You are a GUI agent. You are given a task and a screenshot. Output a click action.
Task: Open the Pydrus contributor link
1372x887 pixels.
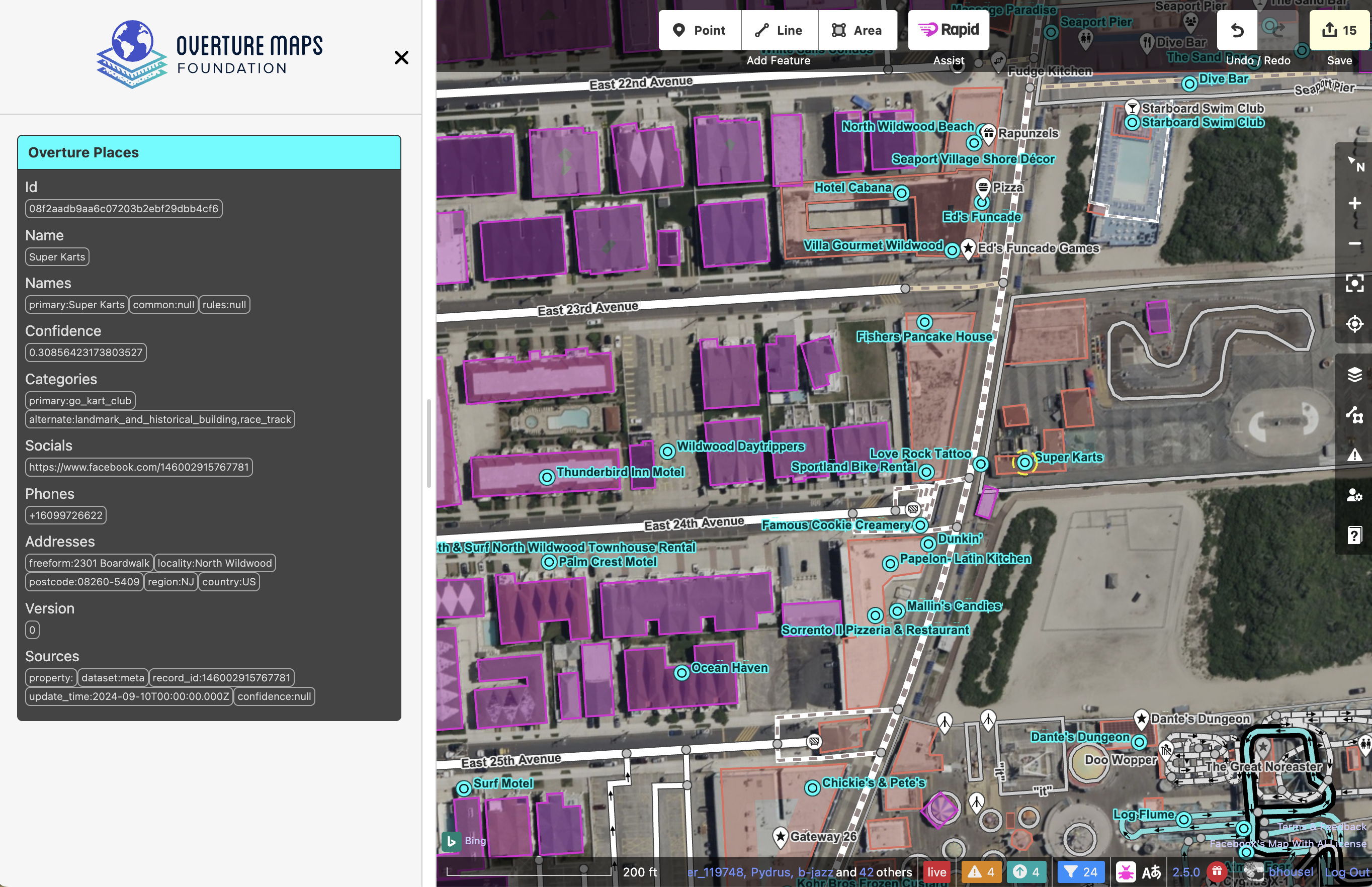point(771,872)
